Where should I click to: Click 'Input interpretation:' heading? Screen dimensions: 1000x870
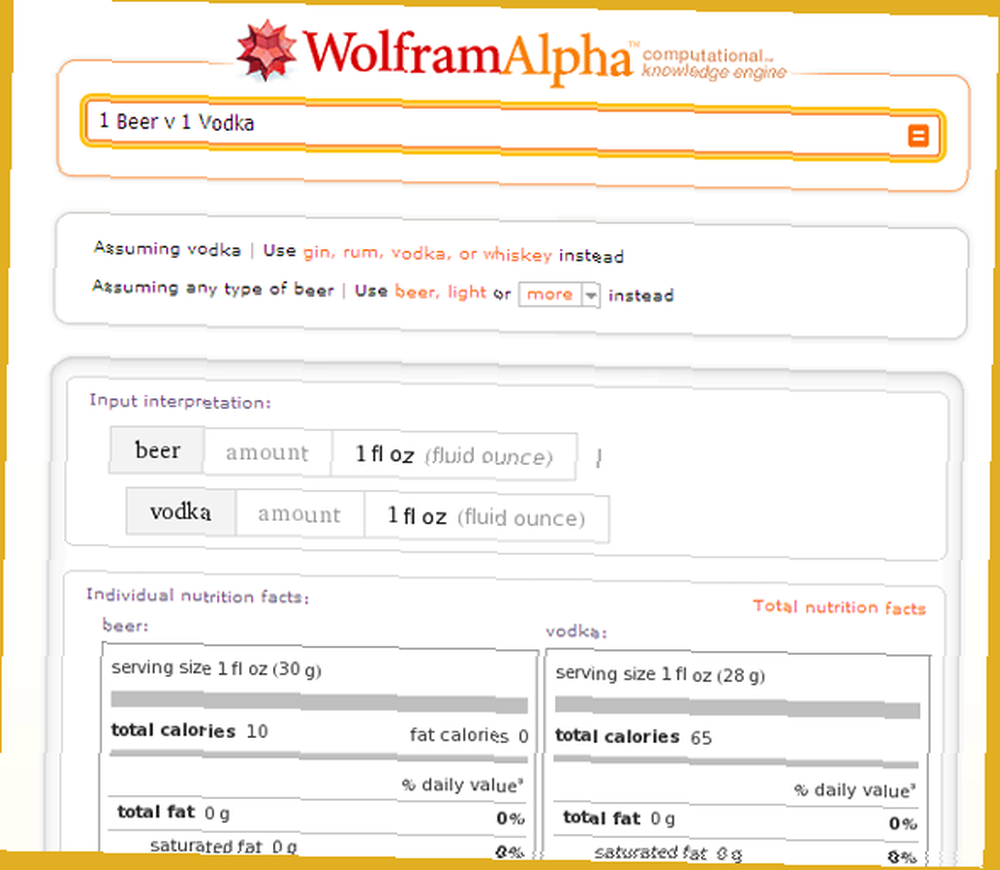180,402
